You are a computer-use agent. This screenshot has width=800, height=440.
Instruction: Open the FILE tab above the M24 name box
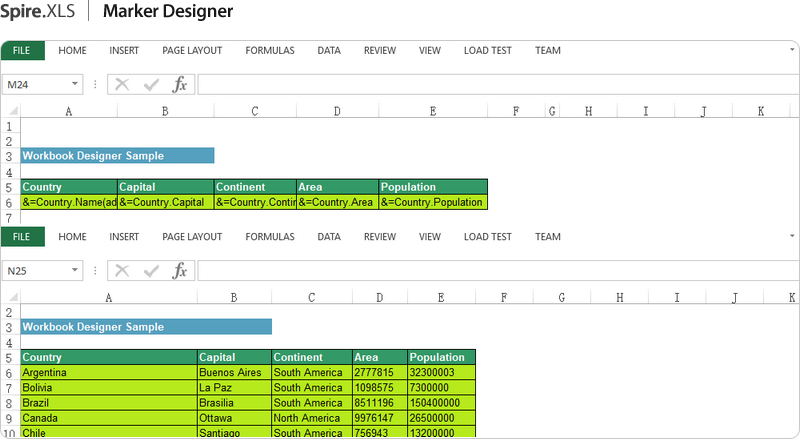(22, 51)
